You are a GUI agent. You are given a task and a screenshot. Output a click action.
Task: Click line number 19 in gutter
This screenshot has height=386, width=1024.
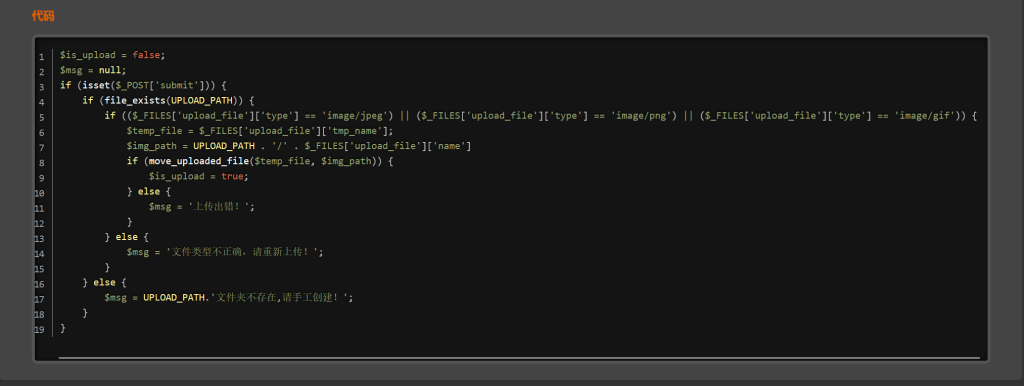click(40, 329)
